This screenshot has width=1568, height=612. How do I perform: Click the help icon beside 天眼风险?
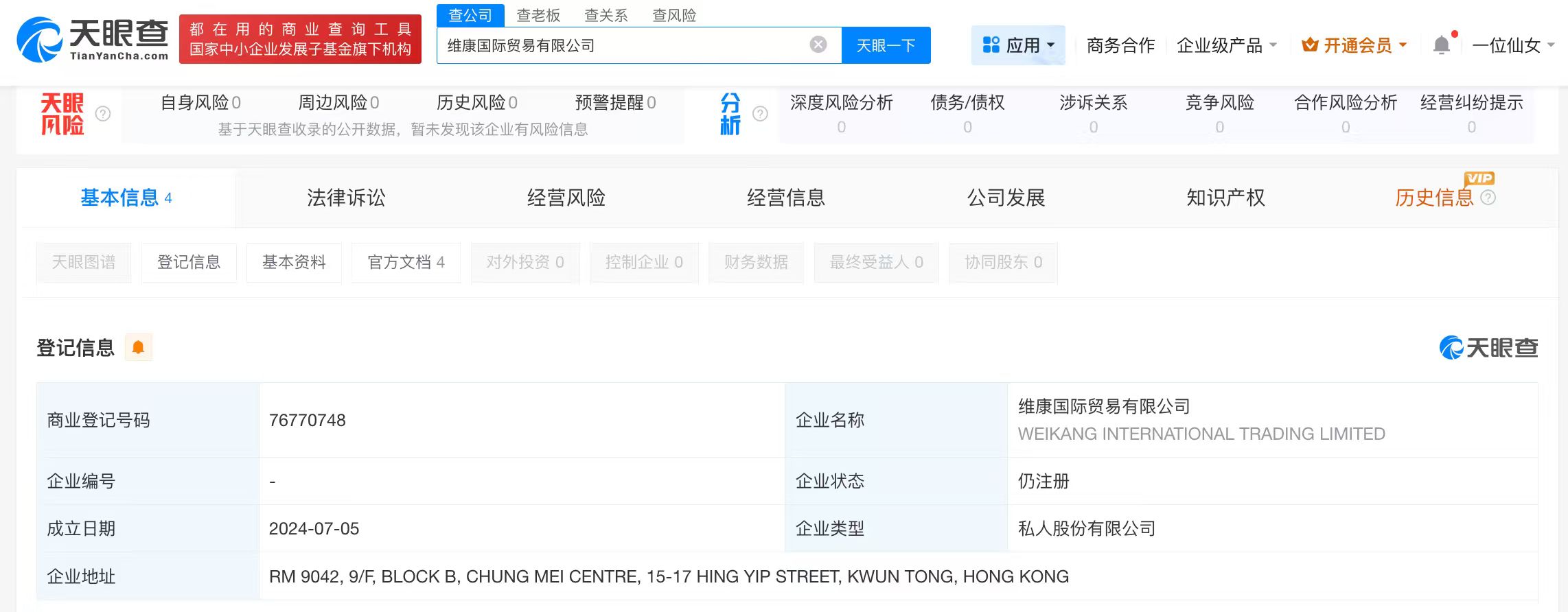click(103, 114)
